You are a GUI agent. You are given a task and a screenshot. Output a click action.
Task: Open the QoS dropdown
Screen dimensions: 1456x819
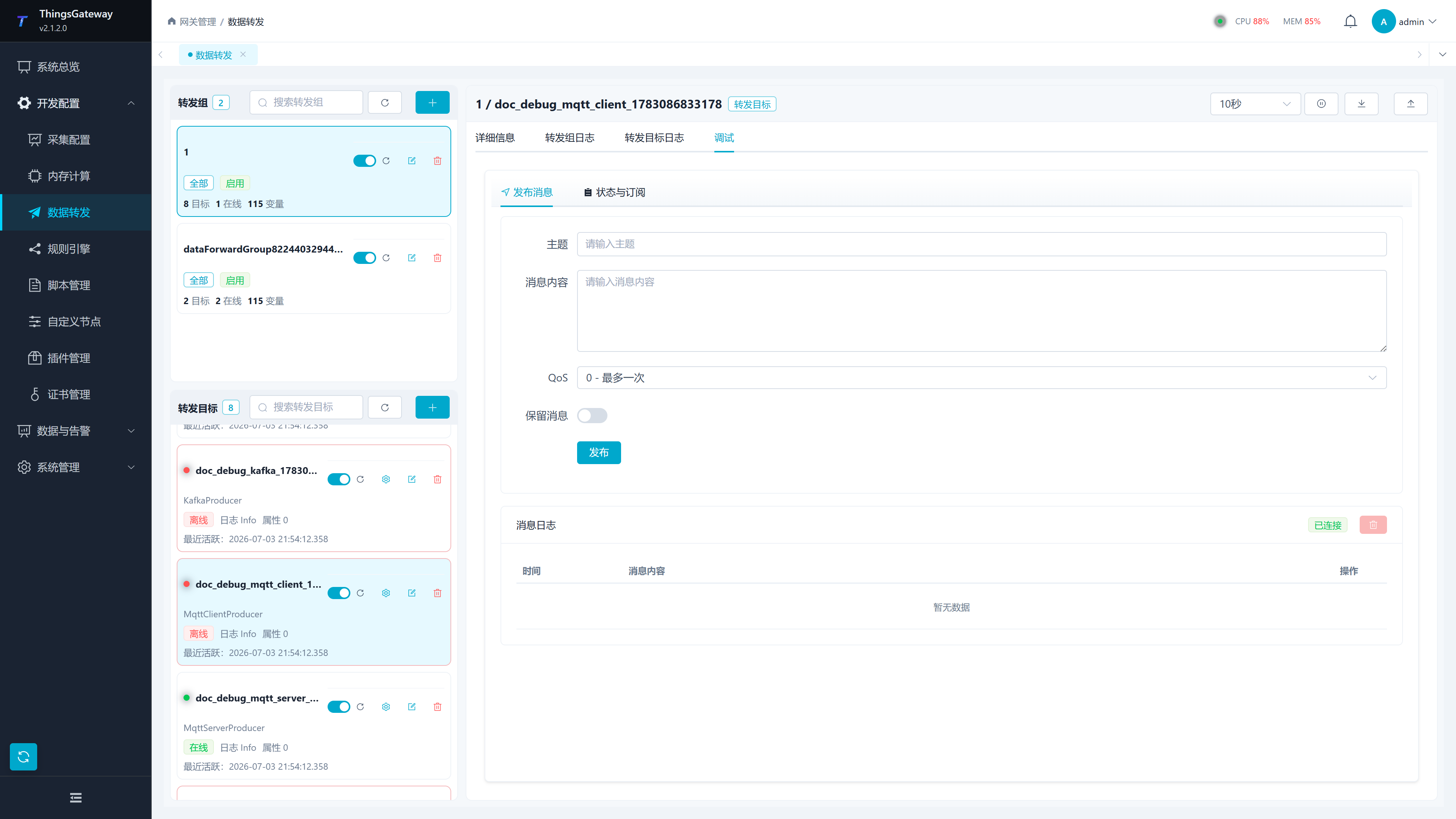point(981,378)
